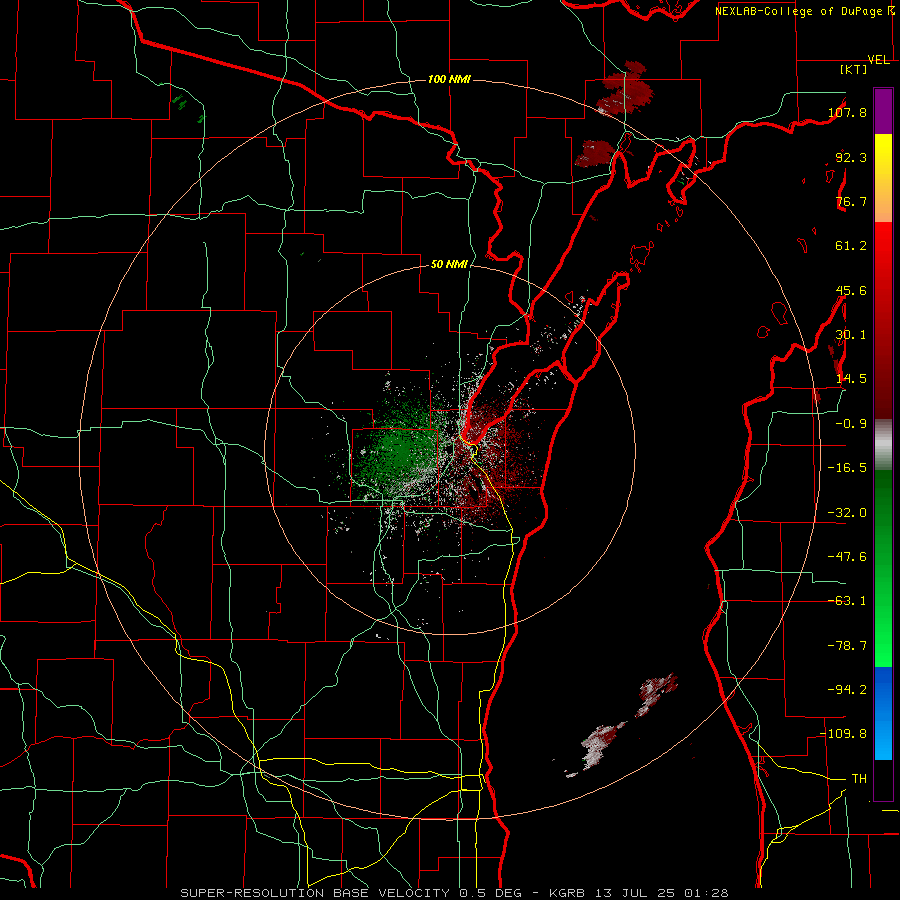This screenshot has height=900, width=900.
Task: Click the -109.8 scale value
Action: coord(844,734)
